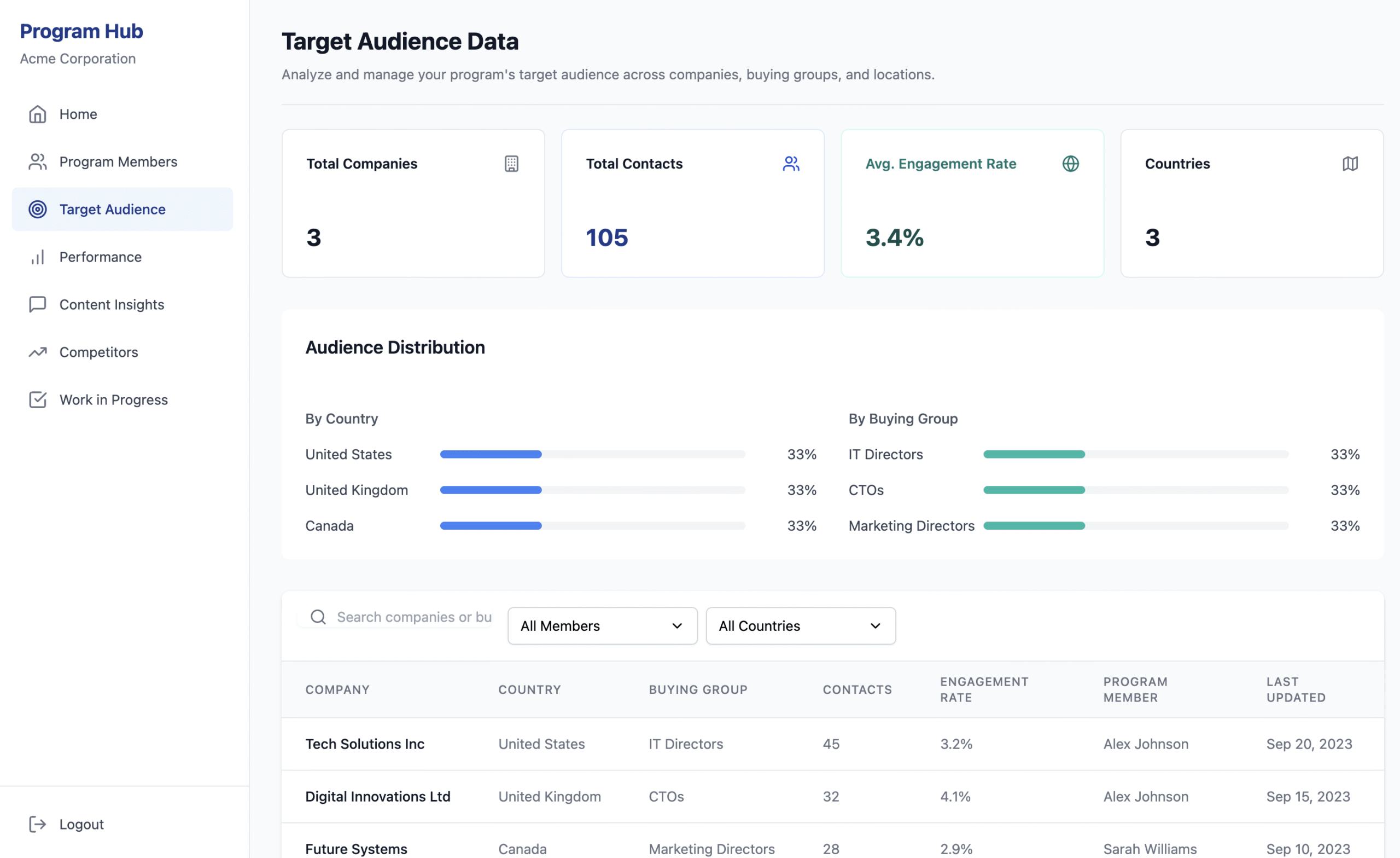Select Target Audience sidebar item
Viewport: 1400px width, 858px height.
pos(122,209)
